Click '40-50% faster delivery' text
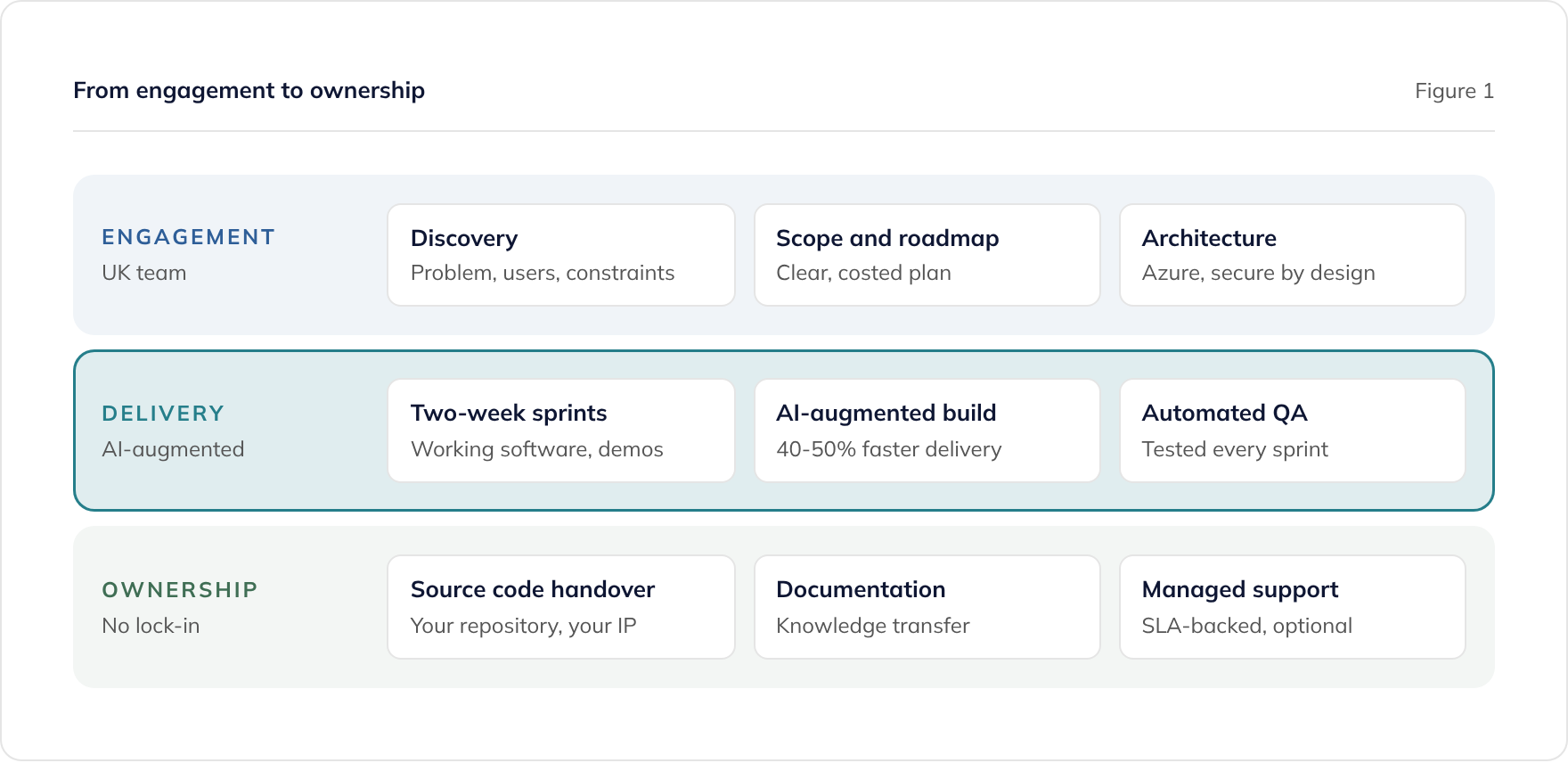The width and height of the screenshot is (1568, 763). (889, 449)
